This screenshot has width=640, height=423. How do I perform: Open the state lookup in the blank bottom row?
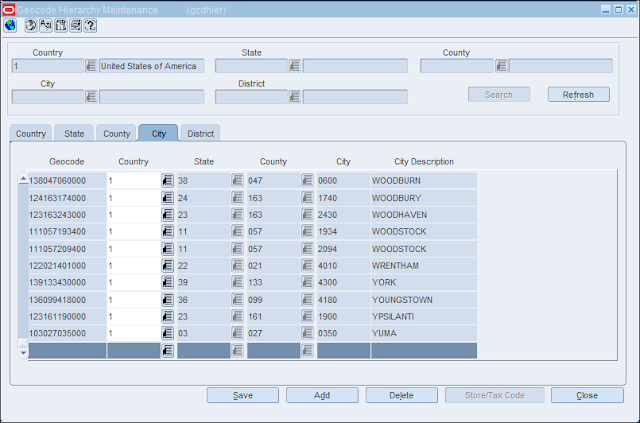click(237, 351)
